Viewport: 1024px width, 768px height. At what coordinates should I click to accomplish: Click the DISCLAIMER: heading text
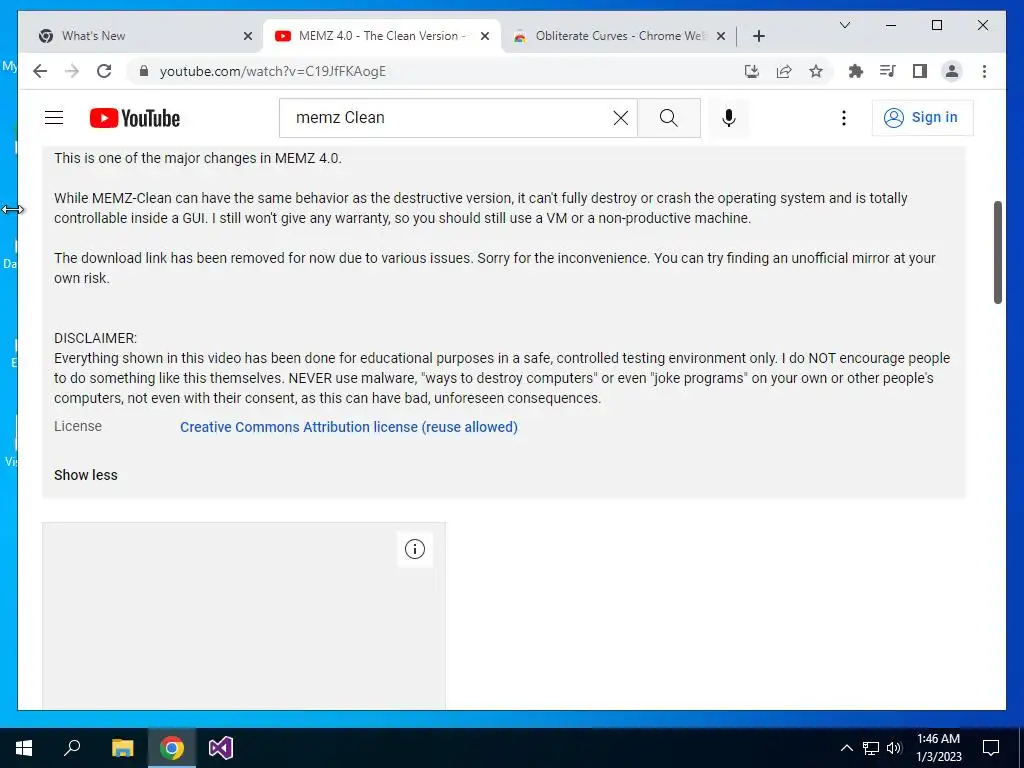95,338
